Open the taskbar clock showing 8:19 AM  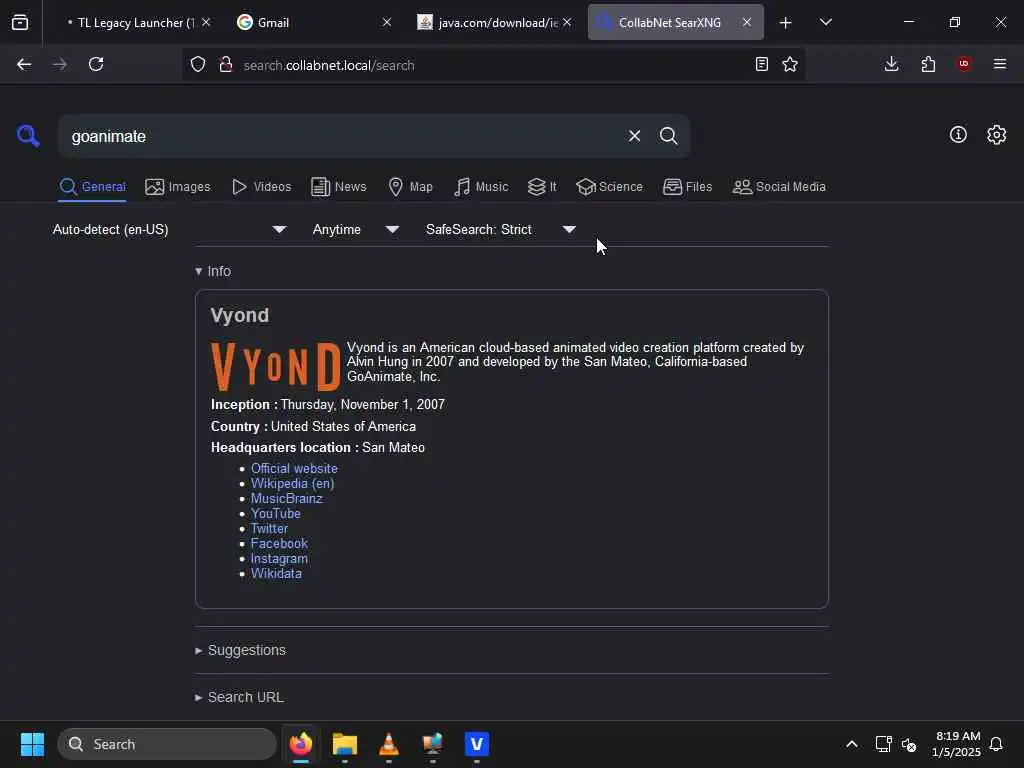tap(957, 744)
